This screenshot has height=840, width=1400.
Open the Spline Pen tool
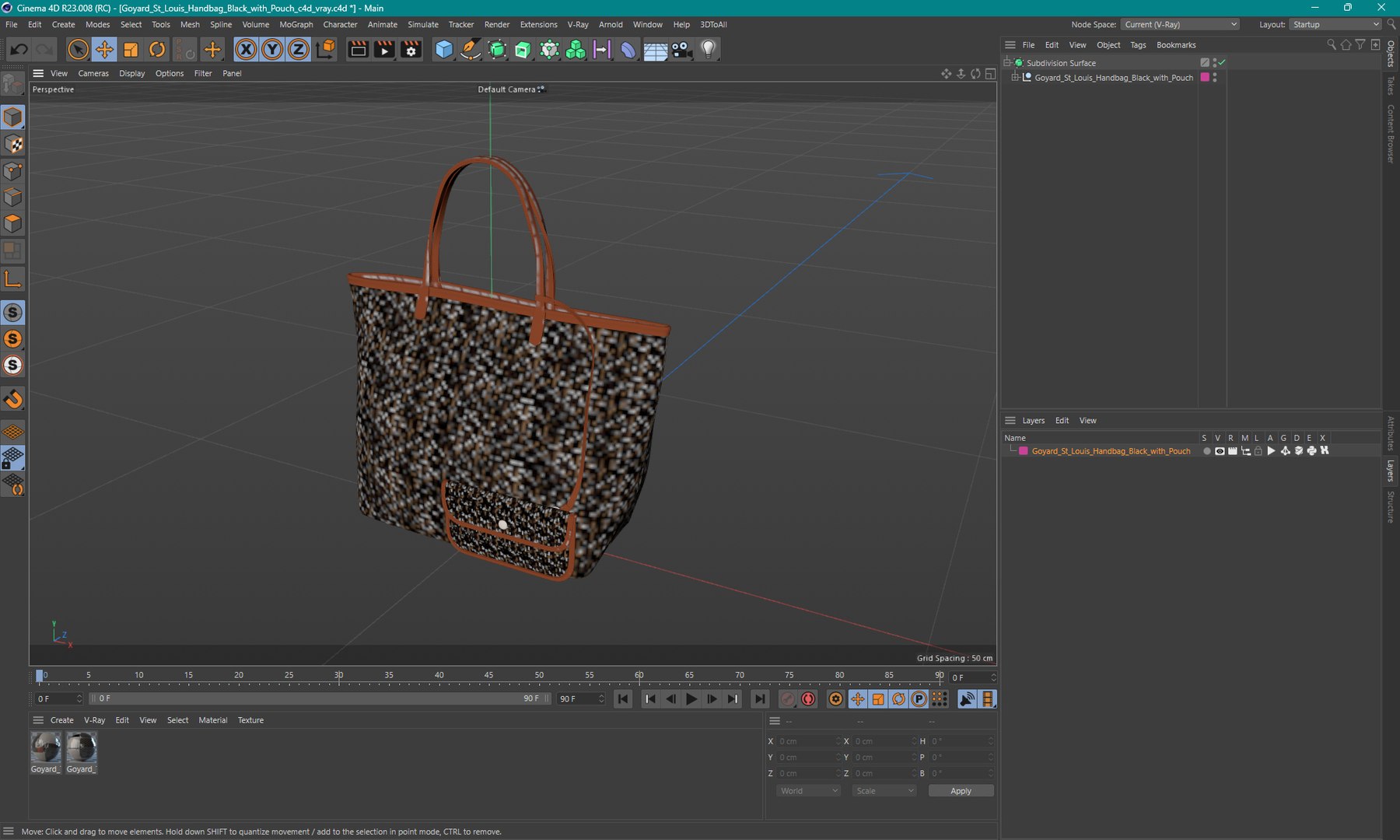[471, 50]
